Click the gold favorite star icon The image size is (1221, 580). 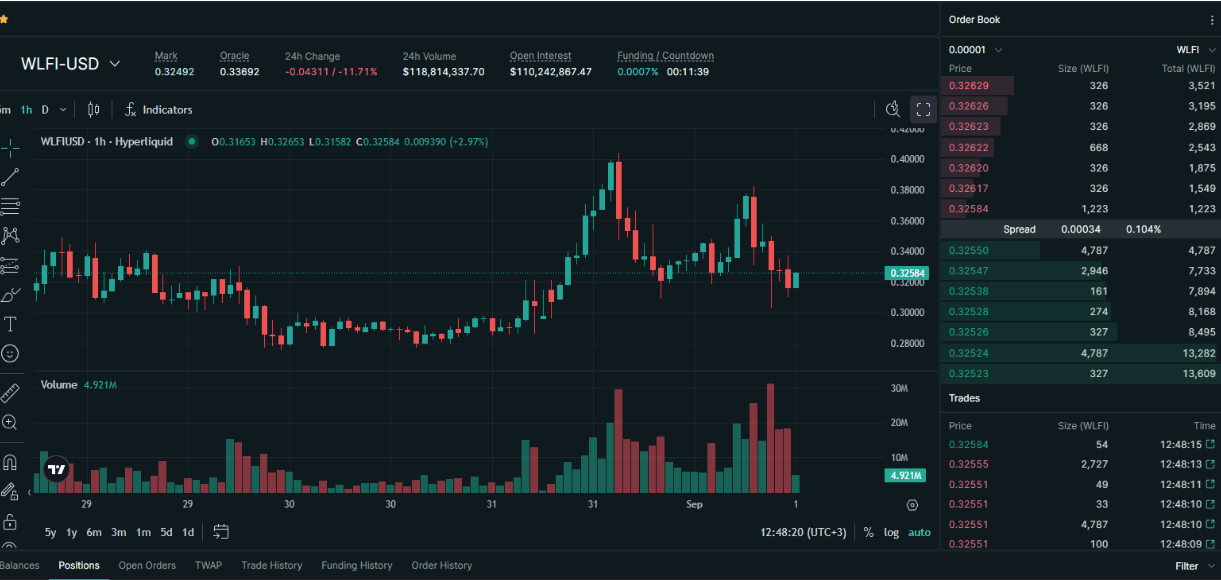[3, 18]
